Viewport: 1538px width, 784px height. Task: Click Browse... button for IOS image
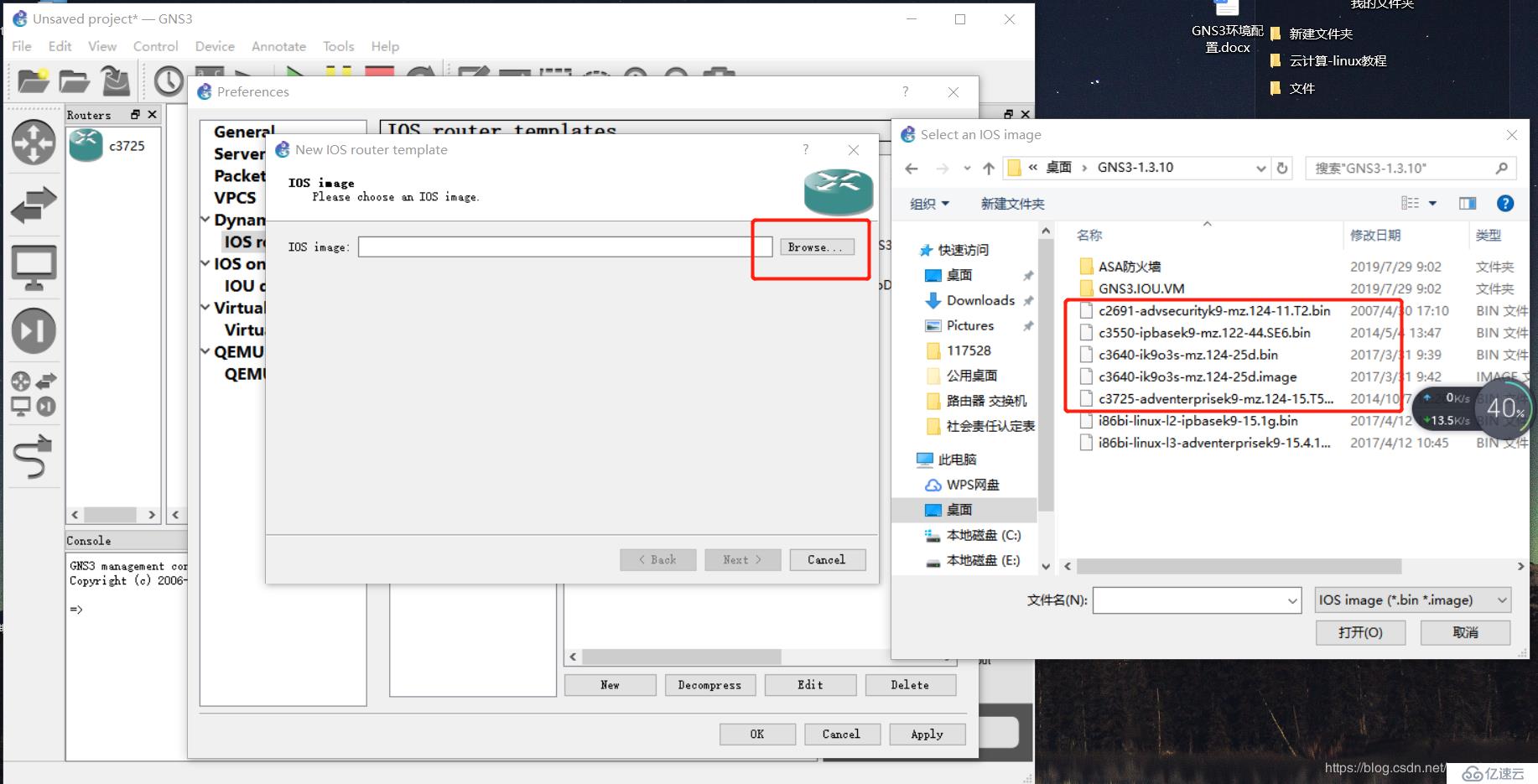pyautogui.click(x=817, y=247)
